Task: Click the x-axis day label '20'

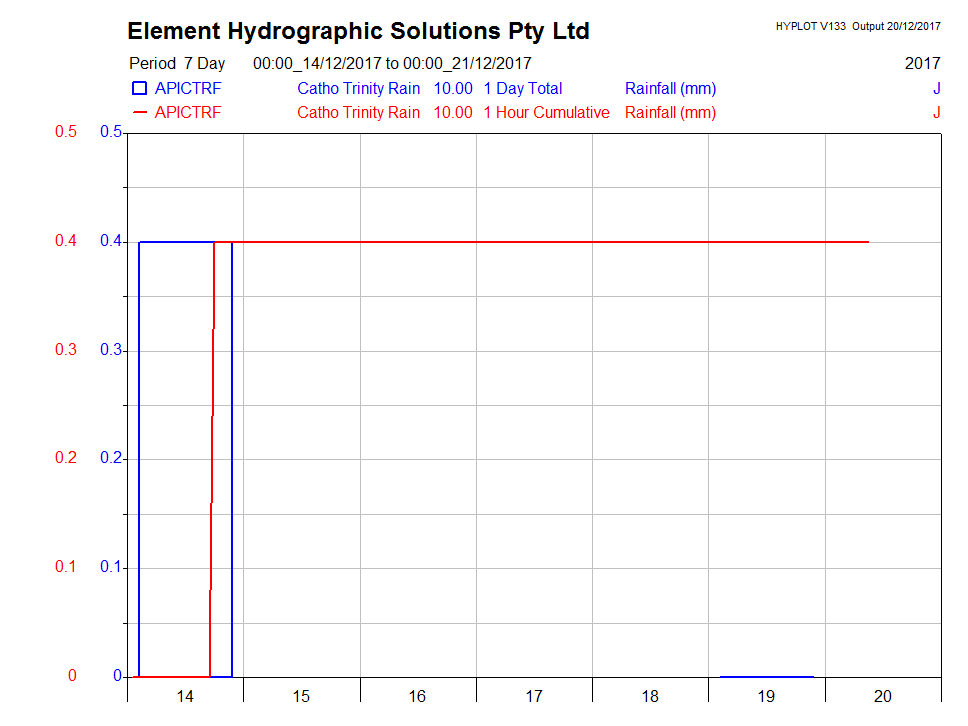Action: point(883,697)
